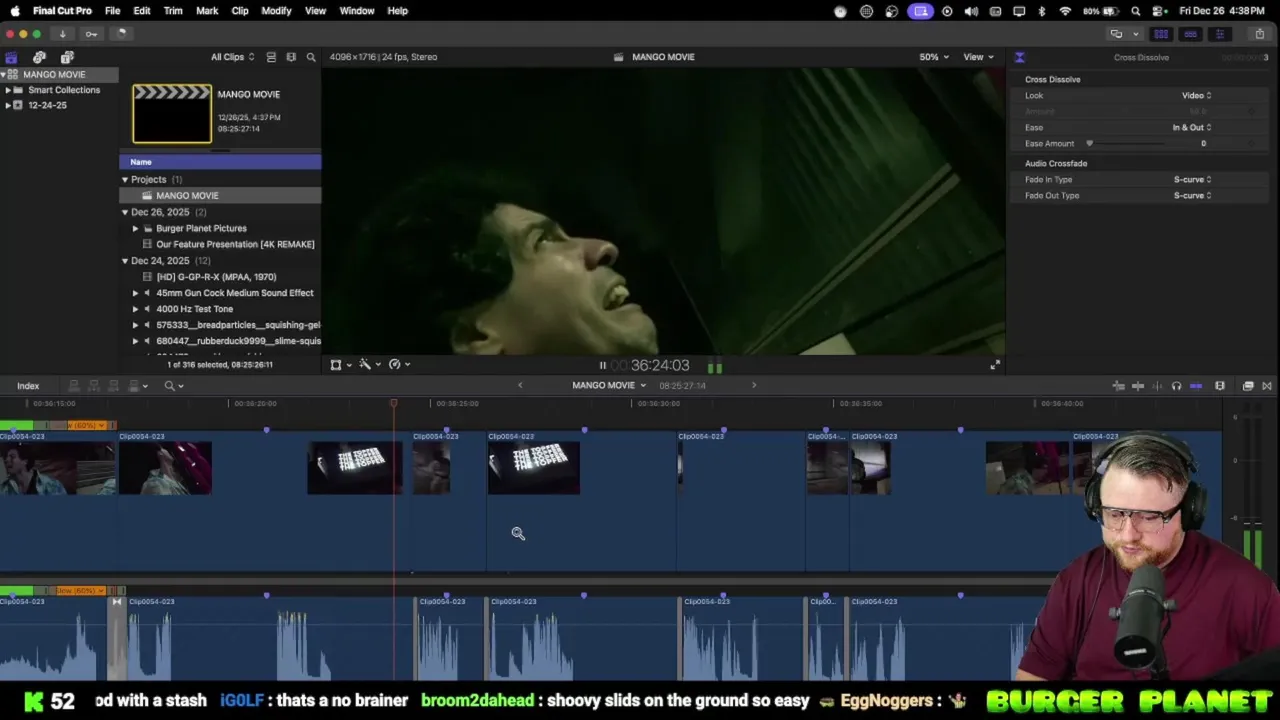Collapse Dec 26, 2025 group
Image resolution: width=1280 pixels, height=720 pixels.
(125, 212)
